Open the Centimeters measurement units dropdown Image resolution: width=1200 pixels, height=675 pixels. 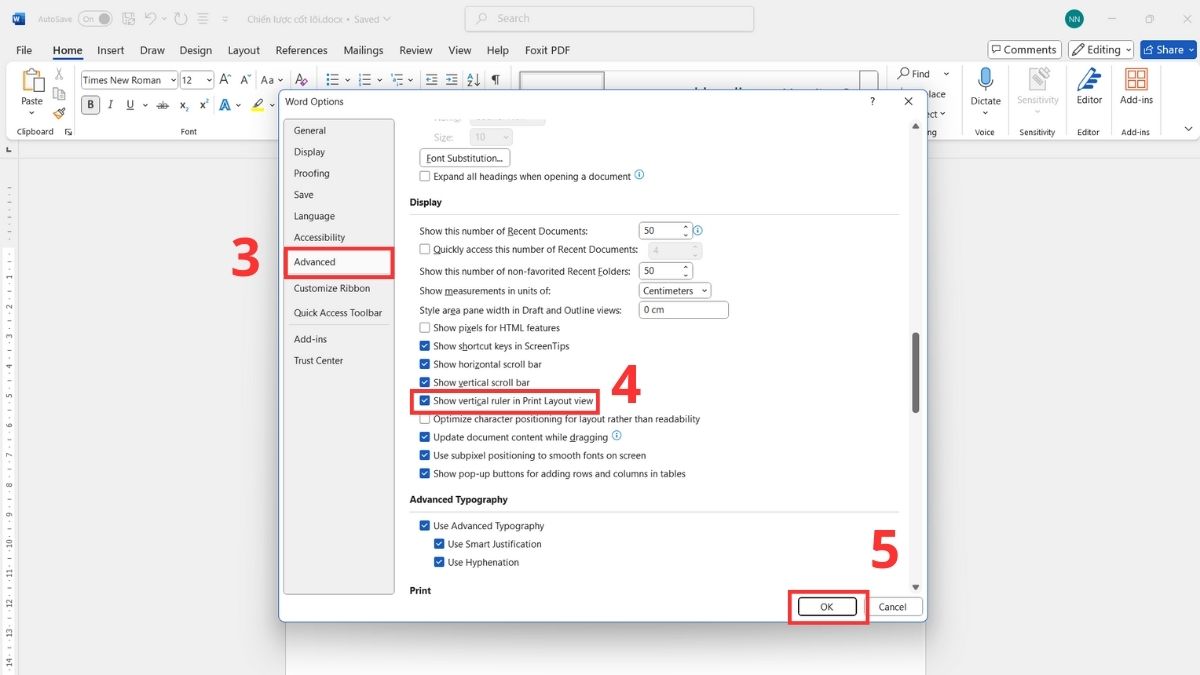675,290
